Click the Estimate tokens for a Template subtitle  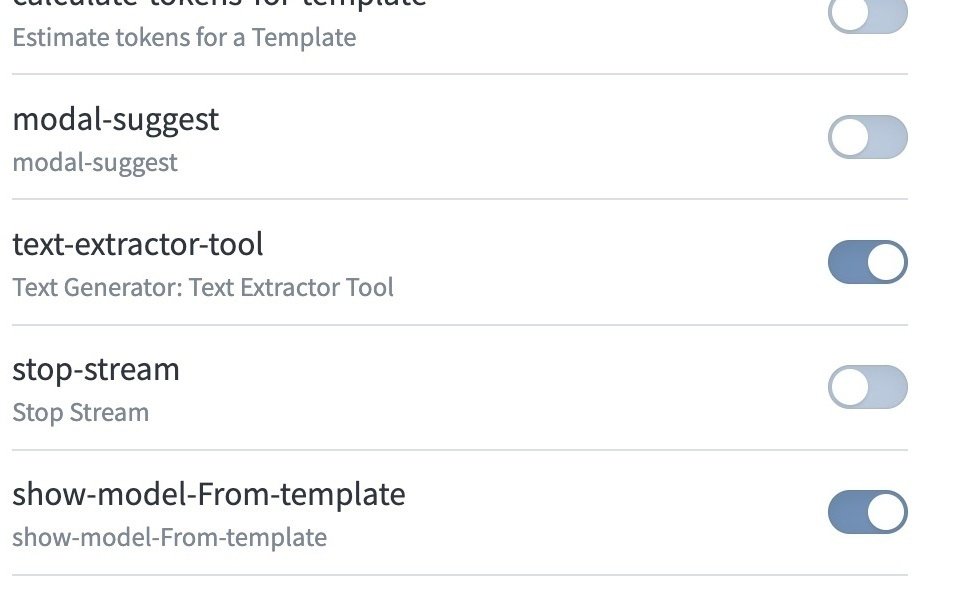pos(184,38)
